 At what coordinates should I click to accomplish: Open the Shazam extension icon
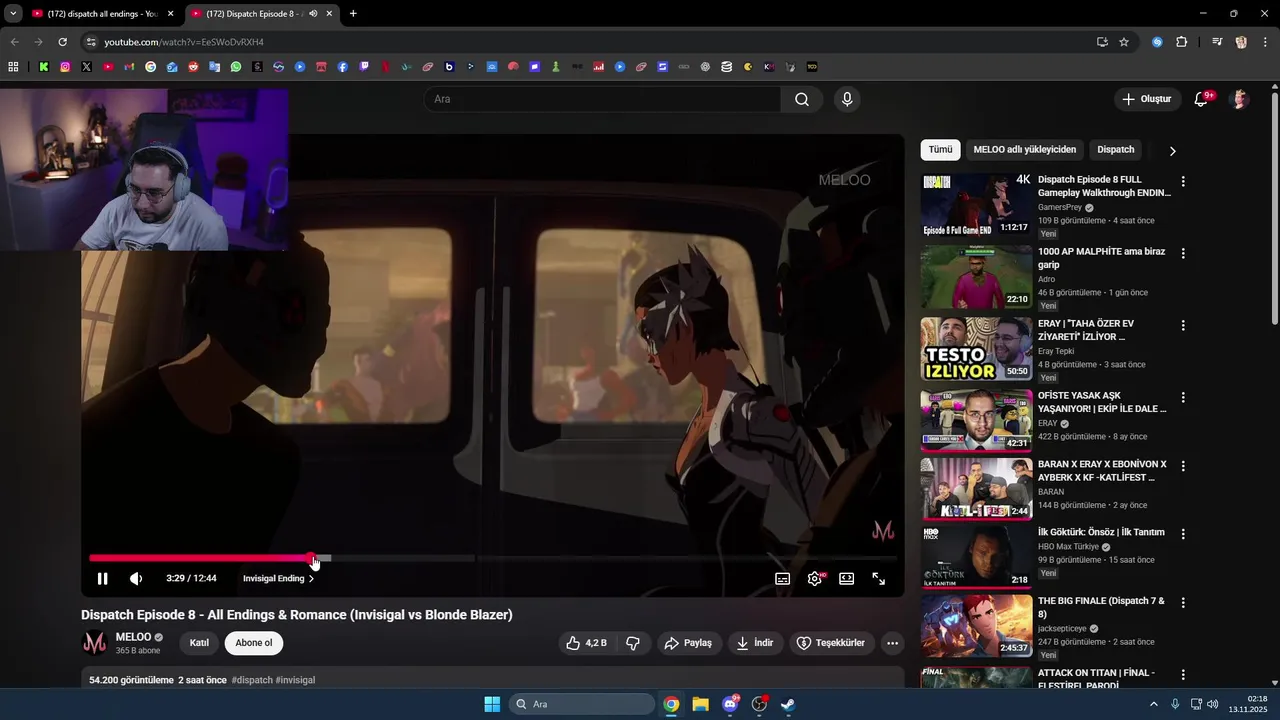click(1157, 42)
